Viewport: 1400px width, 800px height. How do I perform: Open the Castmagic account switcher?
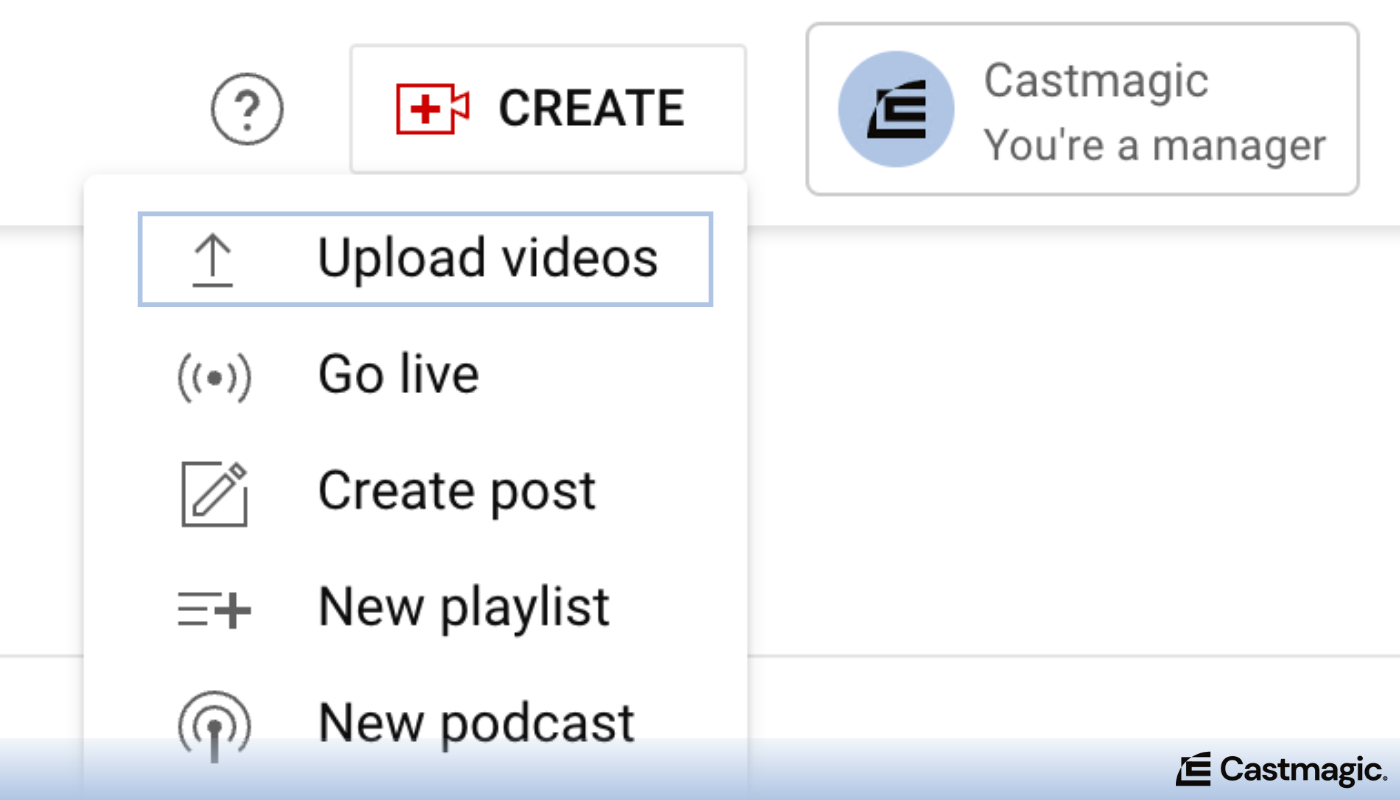coord(1082,109)
